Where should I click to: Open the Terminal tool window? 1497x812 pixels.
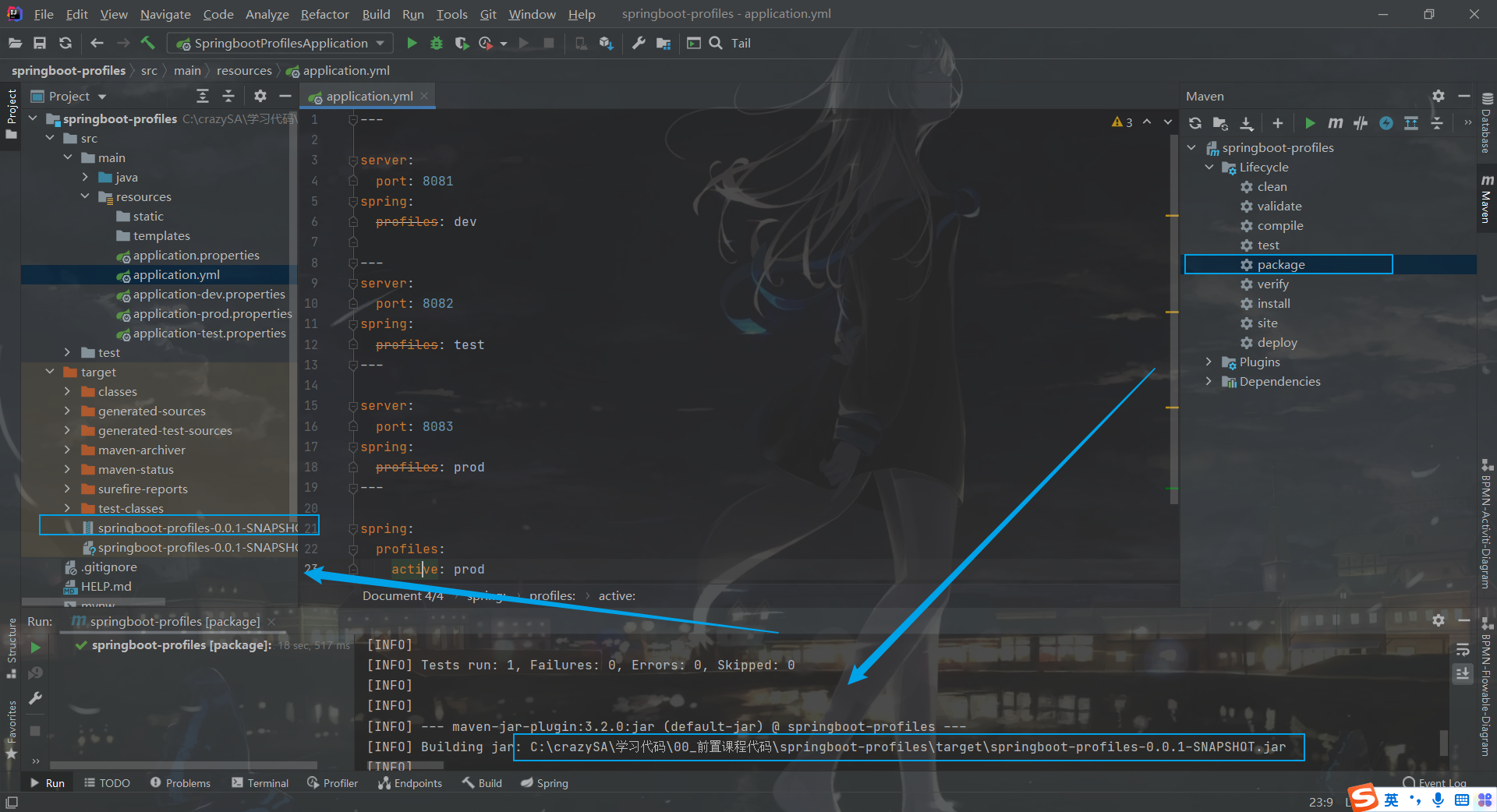pos(260,783)
